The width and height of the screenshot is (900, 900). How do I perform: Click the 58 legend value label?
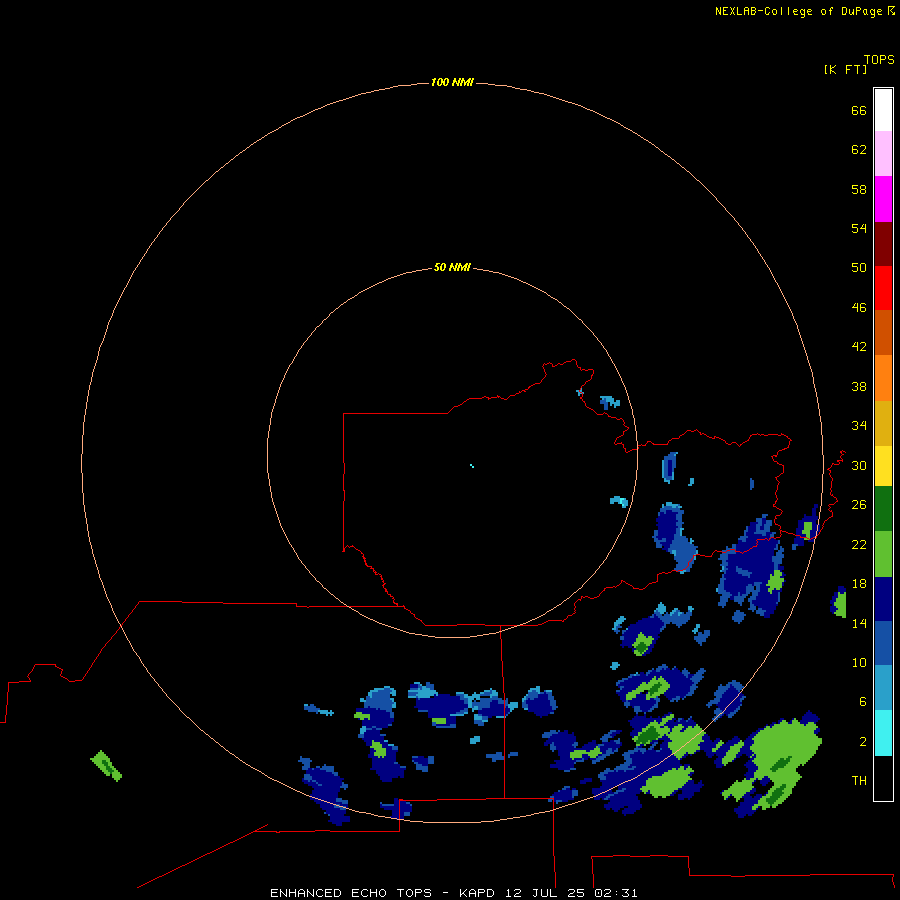point(859,189)
